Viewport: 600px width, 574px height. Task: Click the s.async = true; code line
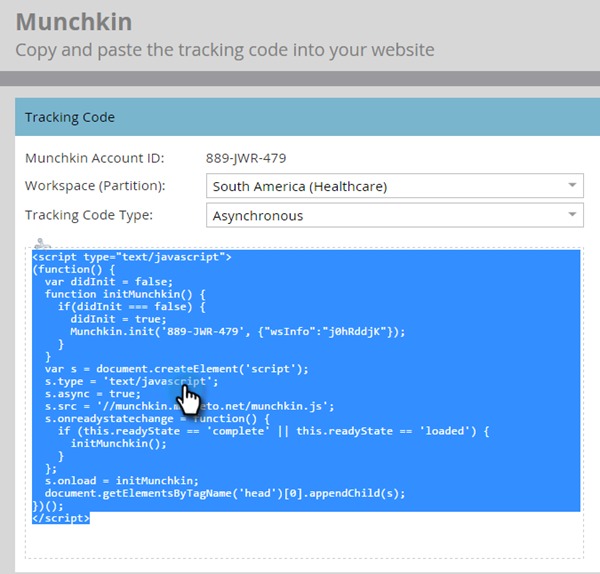pyautogui.click(x=93, y=394)
